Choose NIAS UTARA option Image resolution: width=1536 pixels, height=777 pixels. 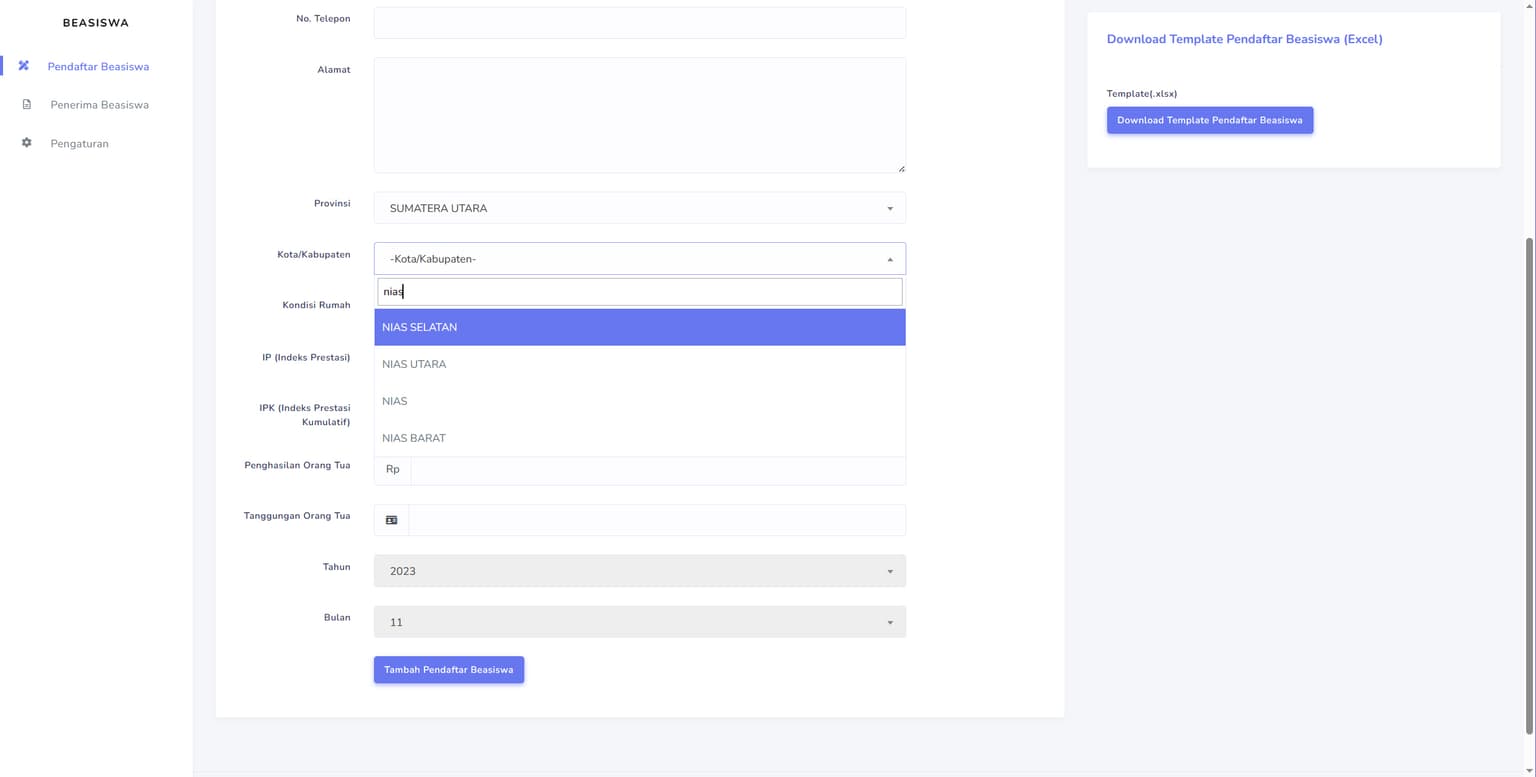639,364
